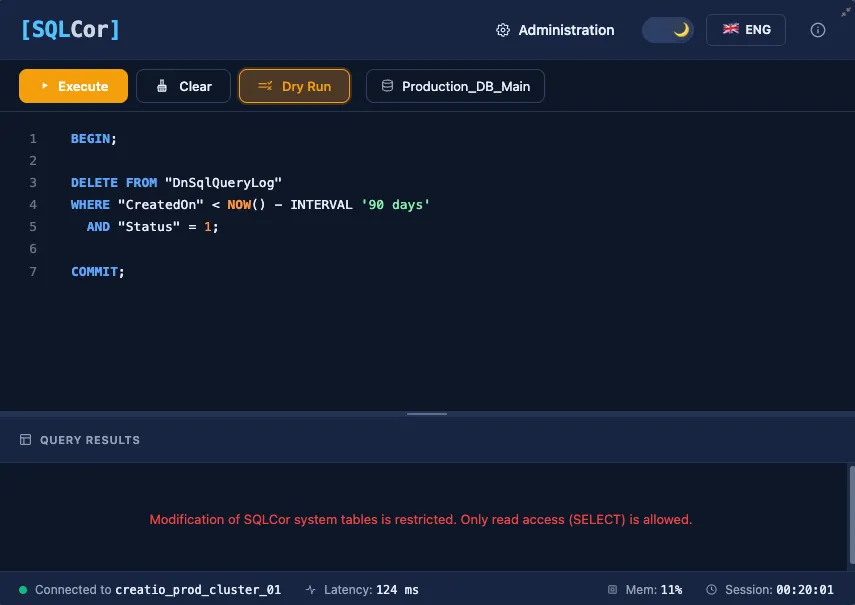Toggle dark mode switch
The height and width of the screenshot is (605, 855).
668,30
